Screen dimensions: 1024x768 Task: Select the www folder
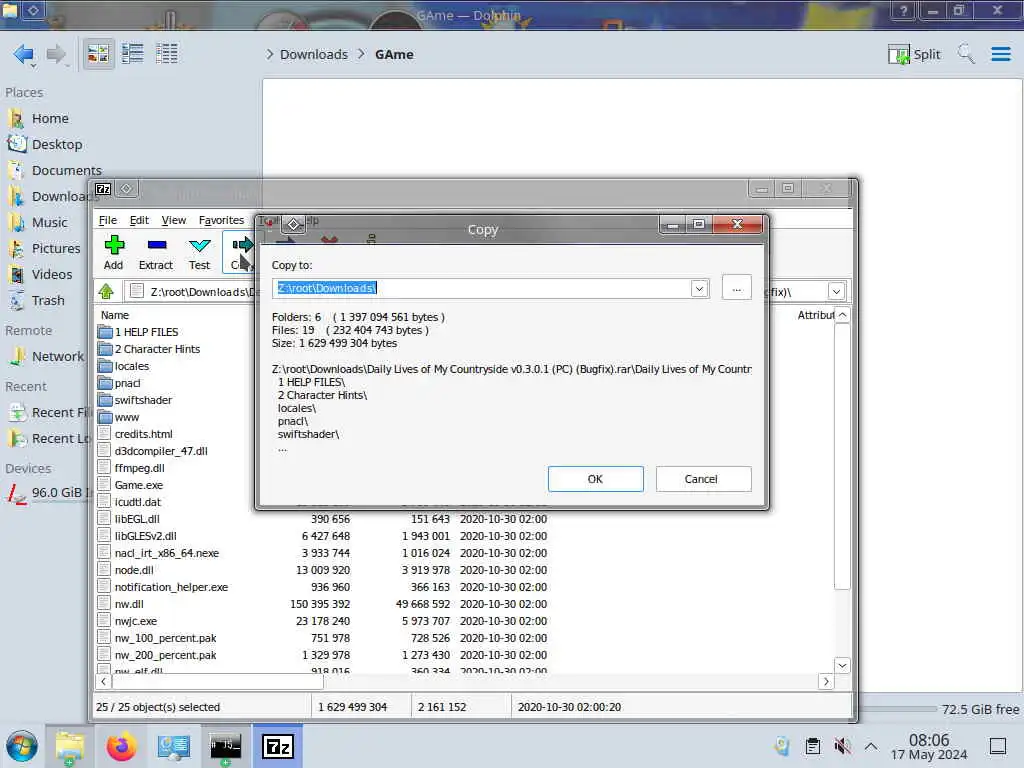pos(127,417)
